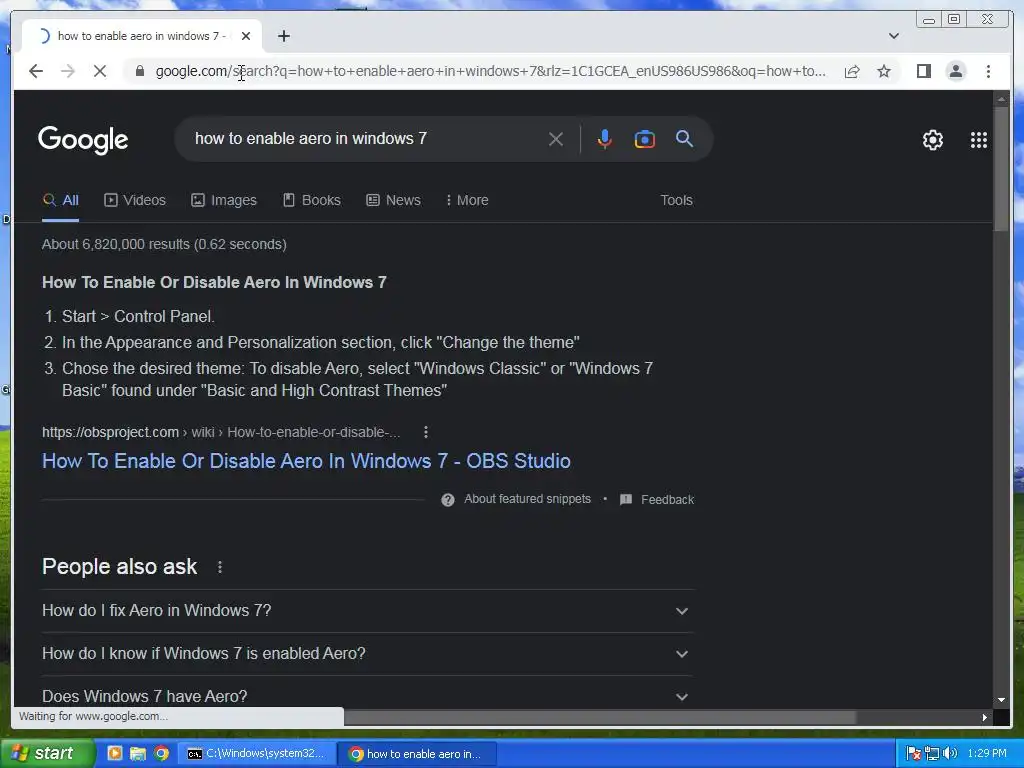
Task: Launch Chrome from quick launch
Action: pyautogui.click(x=161, y=754)
